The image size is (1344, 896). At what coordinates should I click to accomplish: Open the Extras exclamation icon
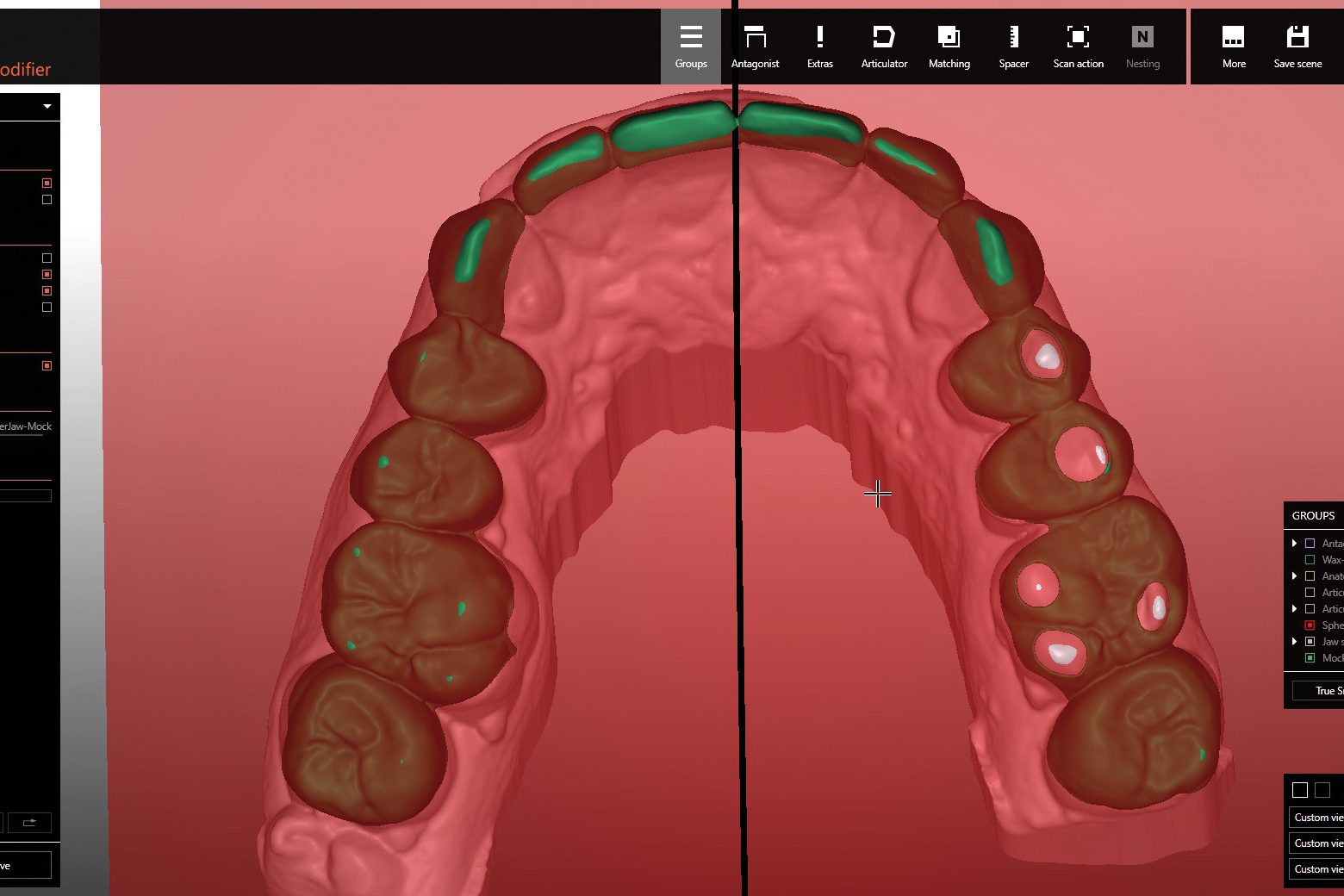pos(819,47)
